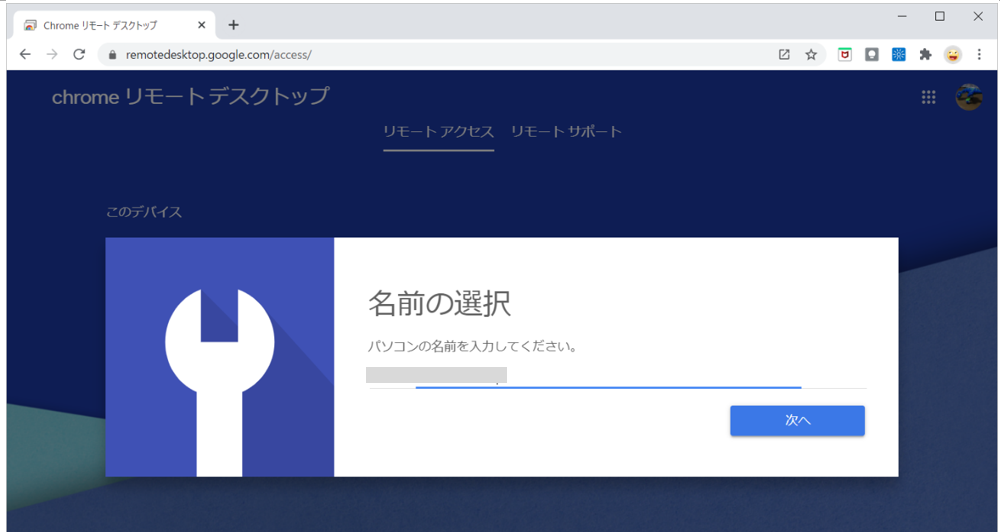Open Chrome's three-dot menu

(x=979, y=55)
